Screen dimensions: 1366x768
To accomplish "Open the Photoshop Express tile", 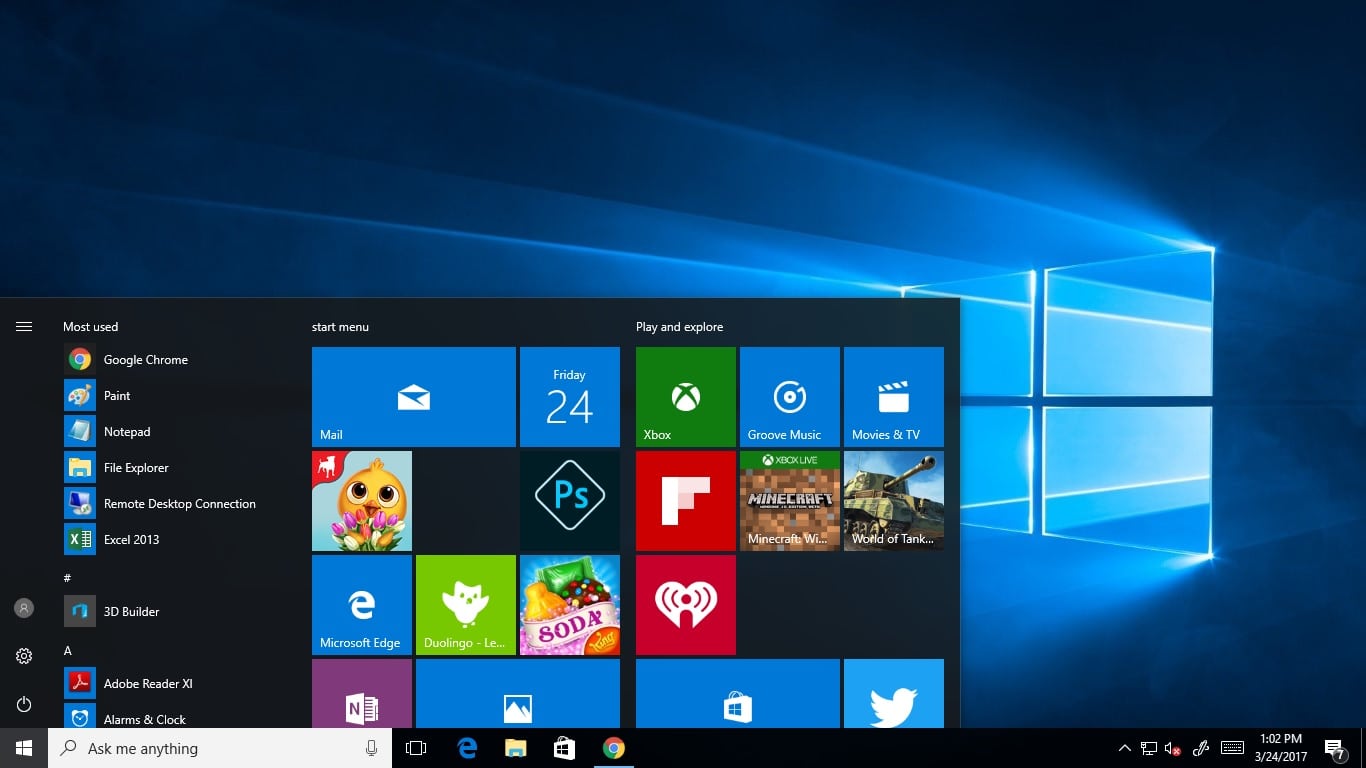I will point(570,501).
